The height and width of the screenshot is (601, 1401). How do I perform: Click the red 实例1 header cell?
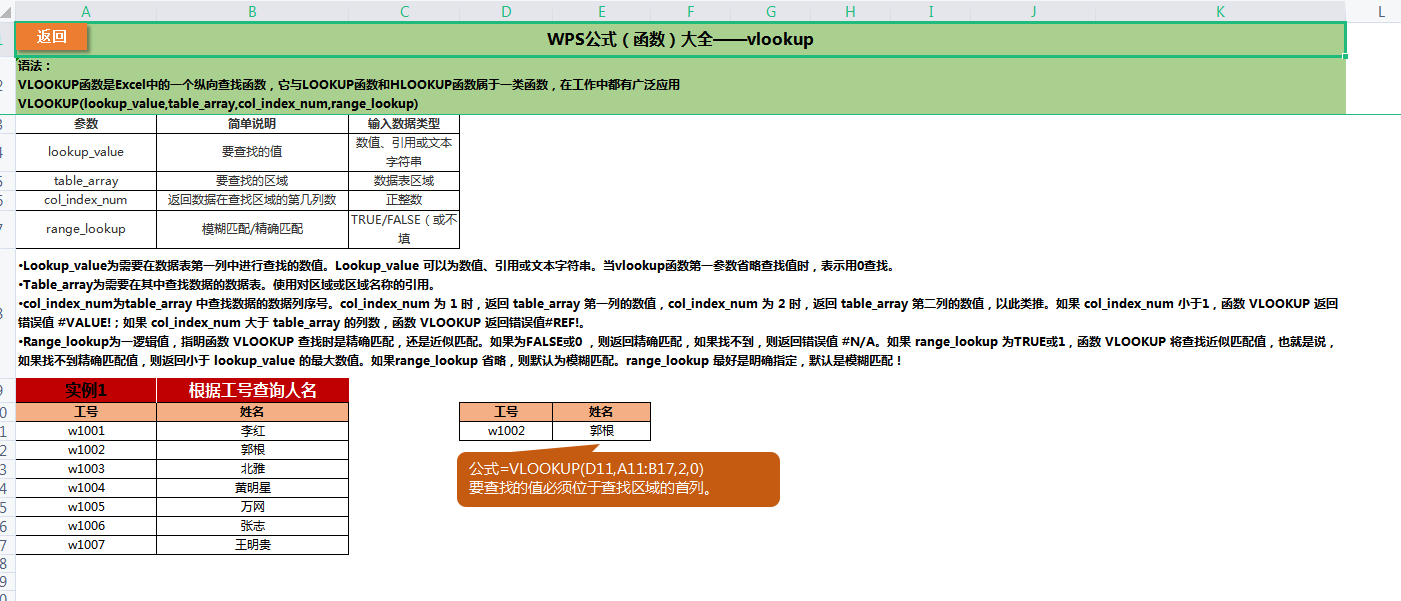[86, 391]
